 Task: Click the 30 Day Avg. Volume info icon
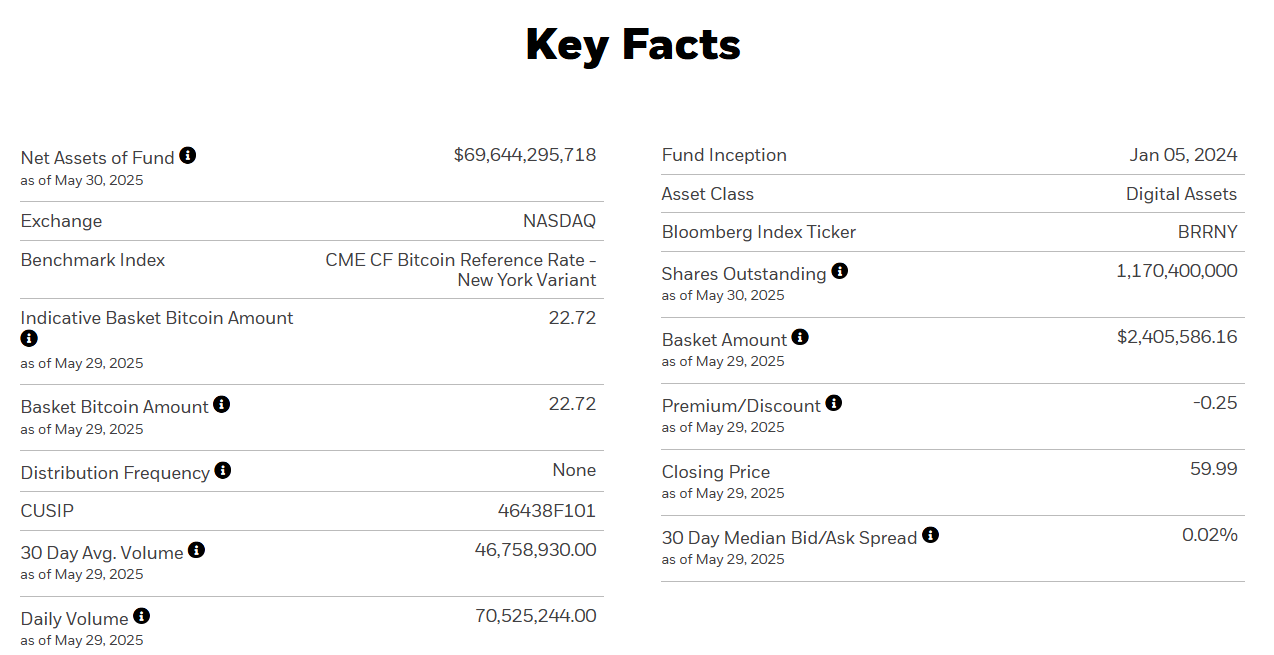(197, 550)
